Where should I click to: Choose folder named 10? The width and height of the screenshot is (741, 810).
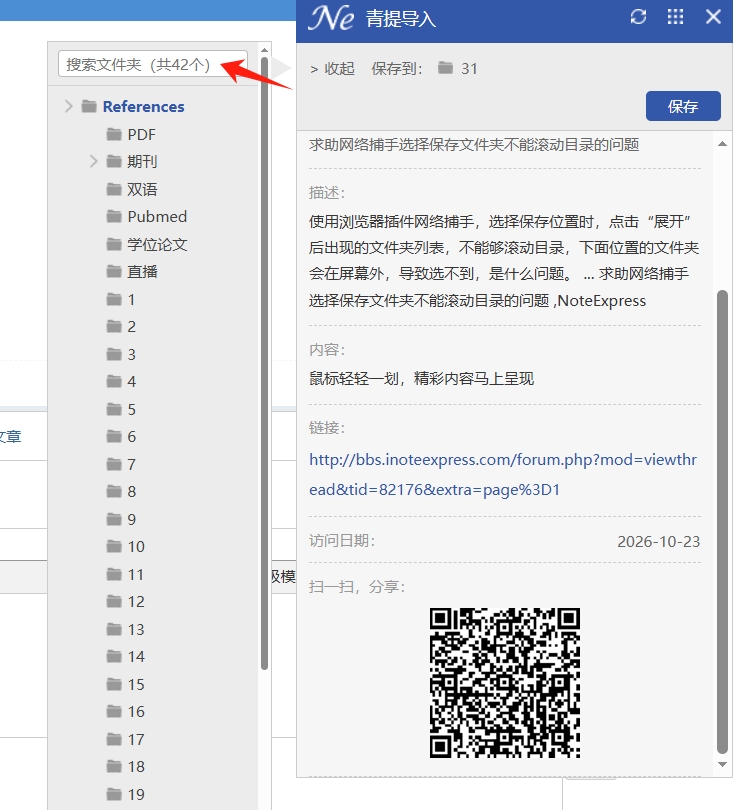136,547
